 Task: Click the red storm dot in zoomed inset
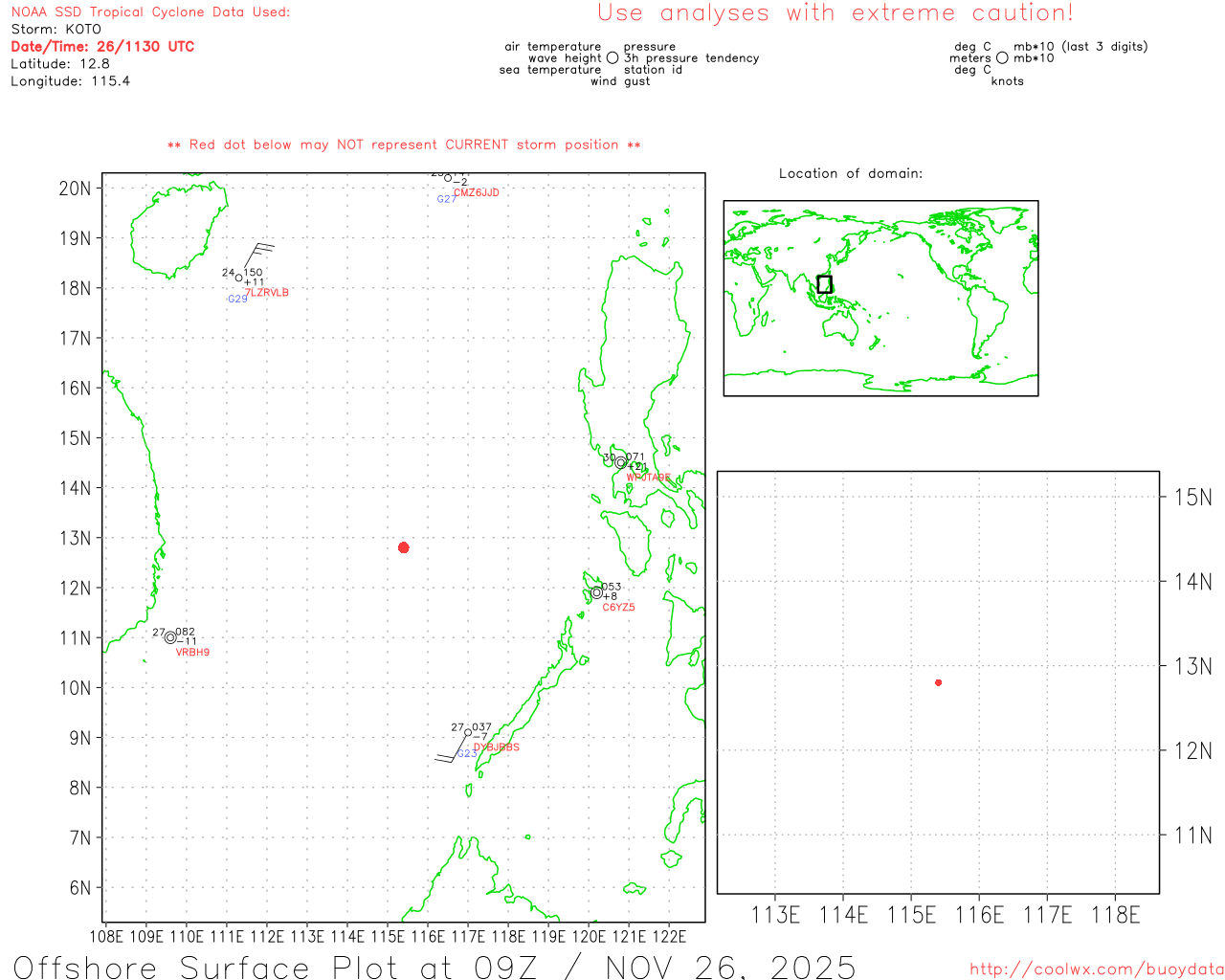(x=938, y=682)
